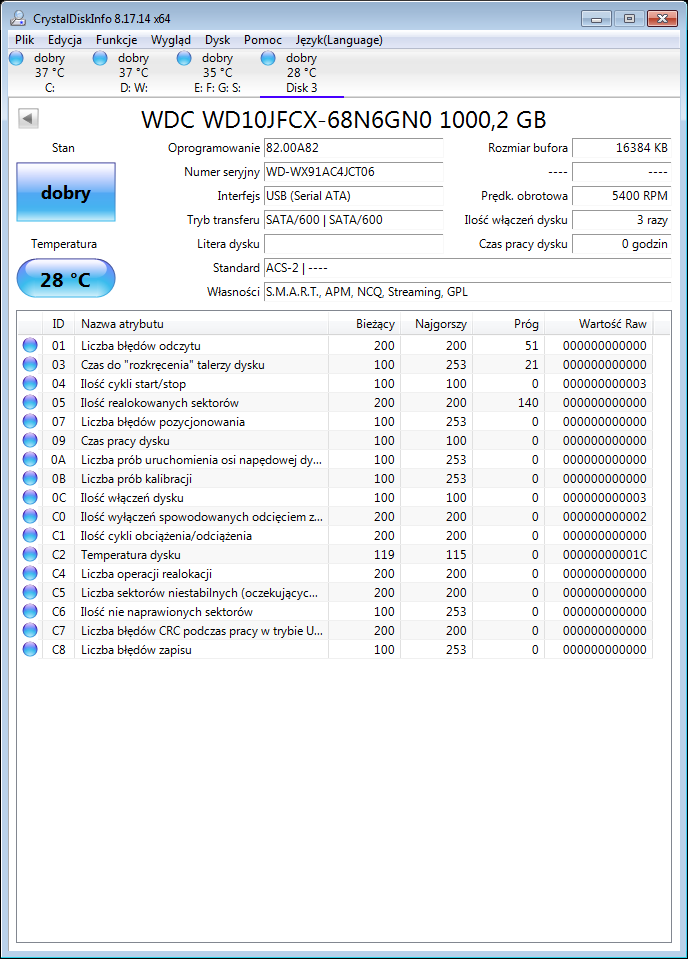The image size is (688, 959).
Task: Click status orb for attribute C1
Action: 30,535
